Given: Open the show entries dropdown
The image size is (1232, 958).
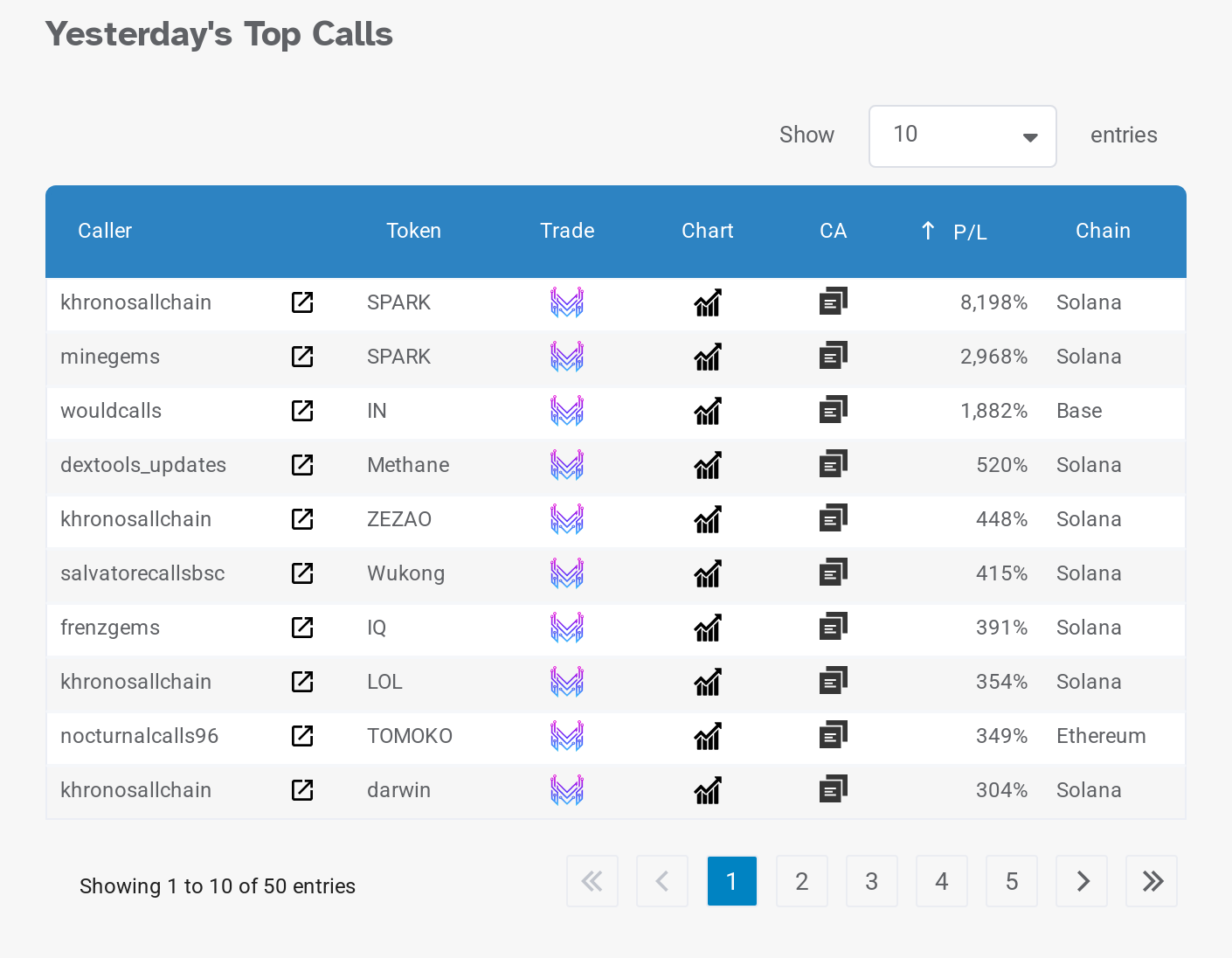Looking at the screenshot, I should [962, 135].
